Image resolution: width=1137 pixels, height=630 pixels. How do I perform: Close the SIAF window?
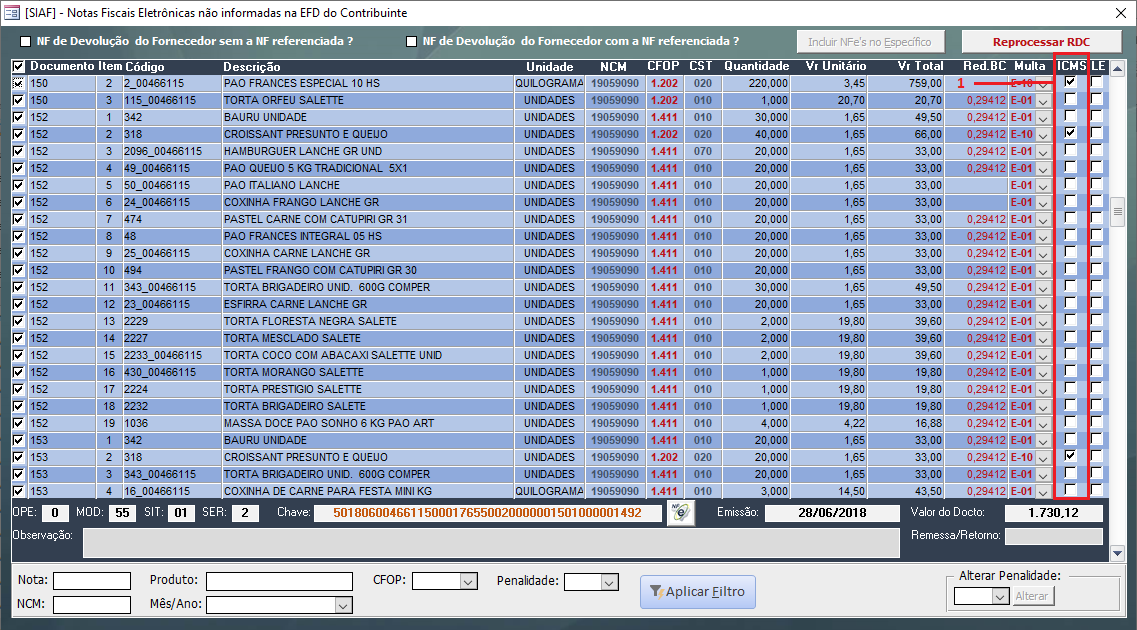1118,12
